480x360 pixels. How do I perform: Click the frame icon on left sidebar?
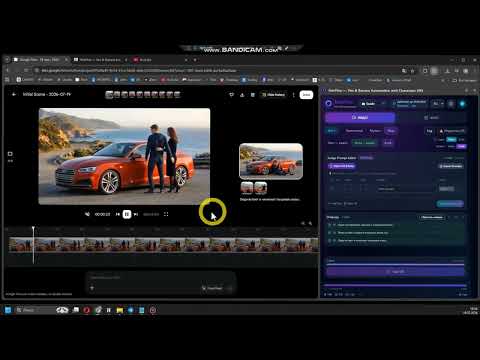point(10,154)
